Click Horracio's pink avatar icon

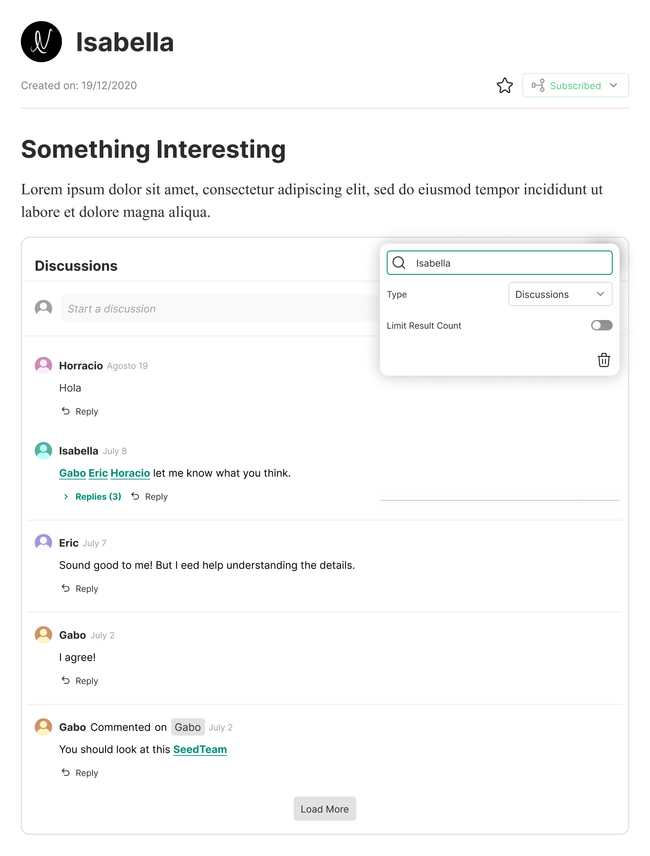click(43, 365)
